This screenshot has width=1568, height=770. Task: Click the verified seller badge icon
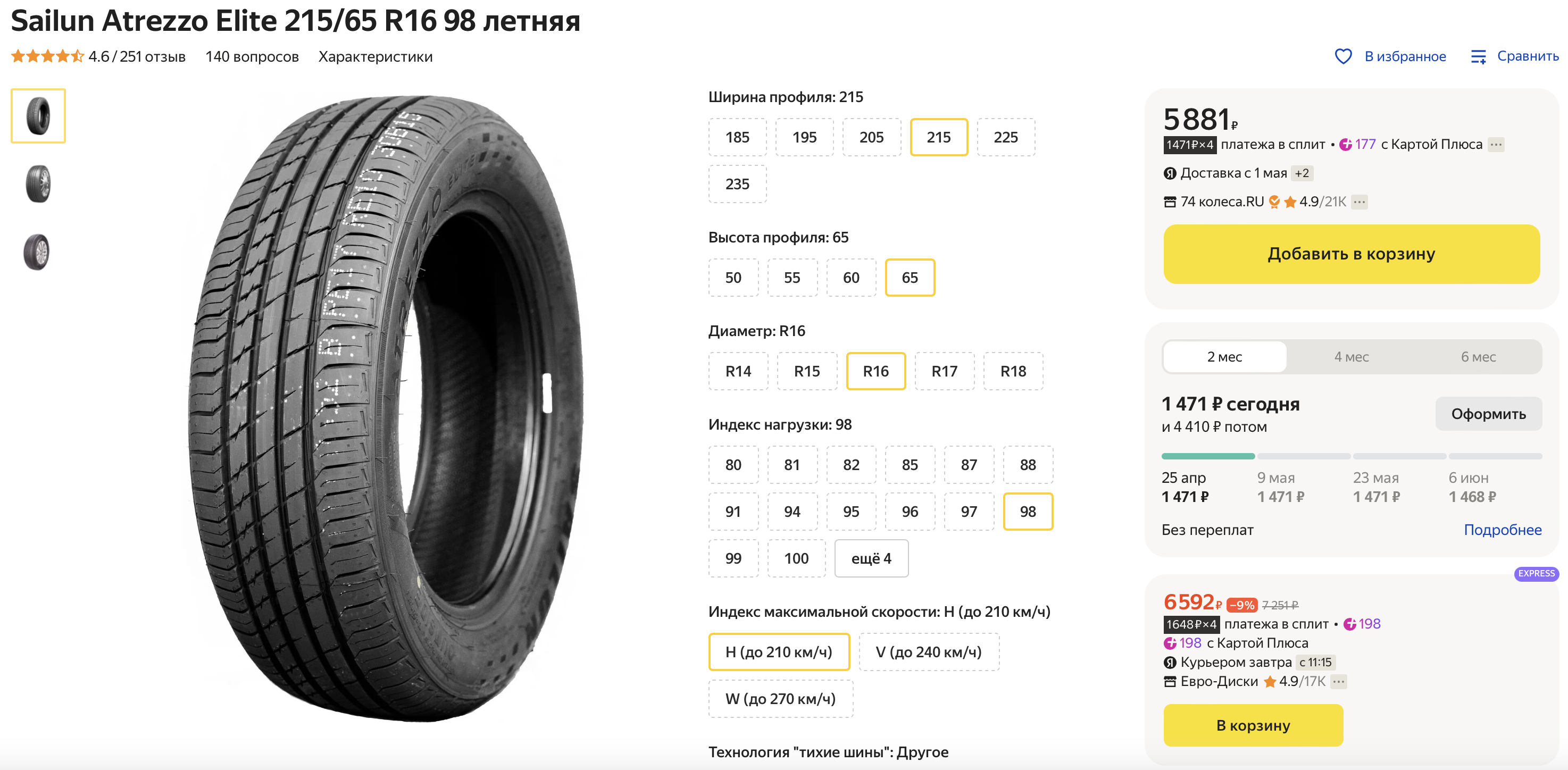[1274, 202]
